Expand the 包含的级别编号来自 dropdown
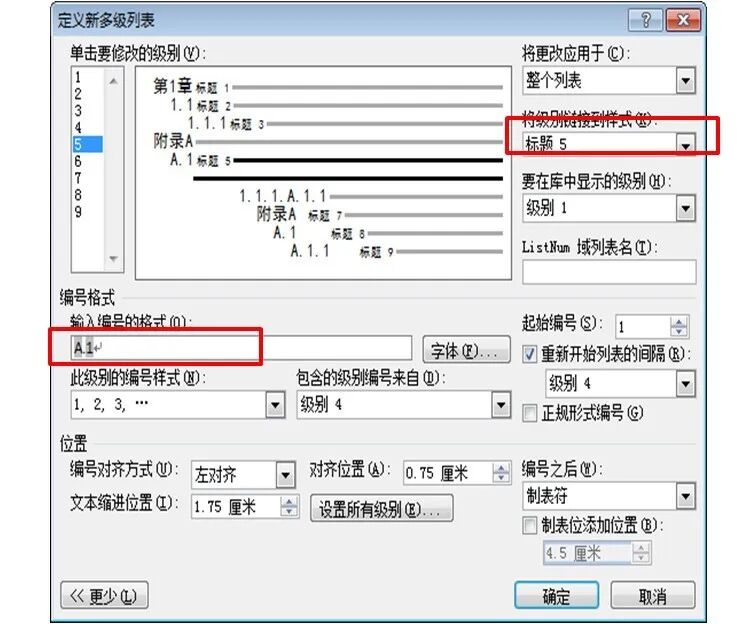This screenshot has height=624, width=745. click(x=501, y=405)
